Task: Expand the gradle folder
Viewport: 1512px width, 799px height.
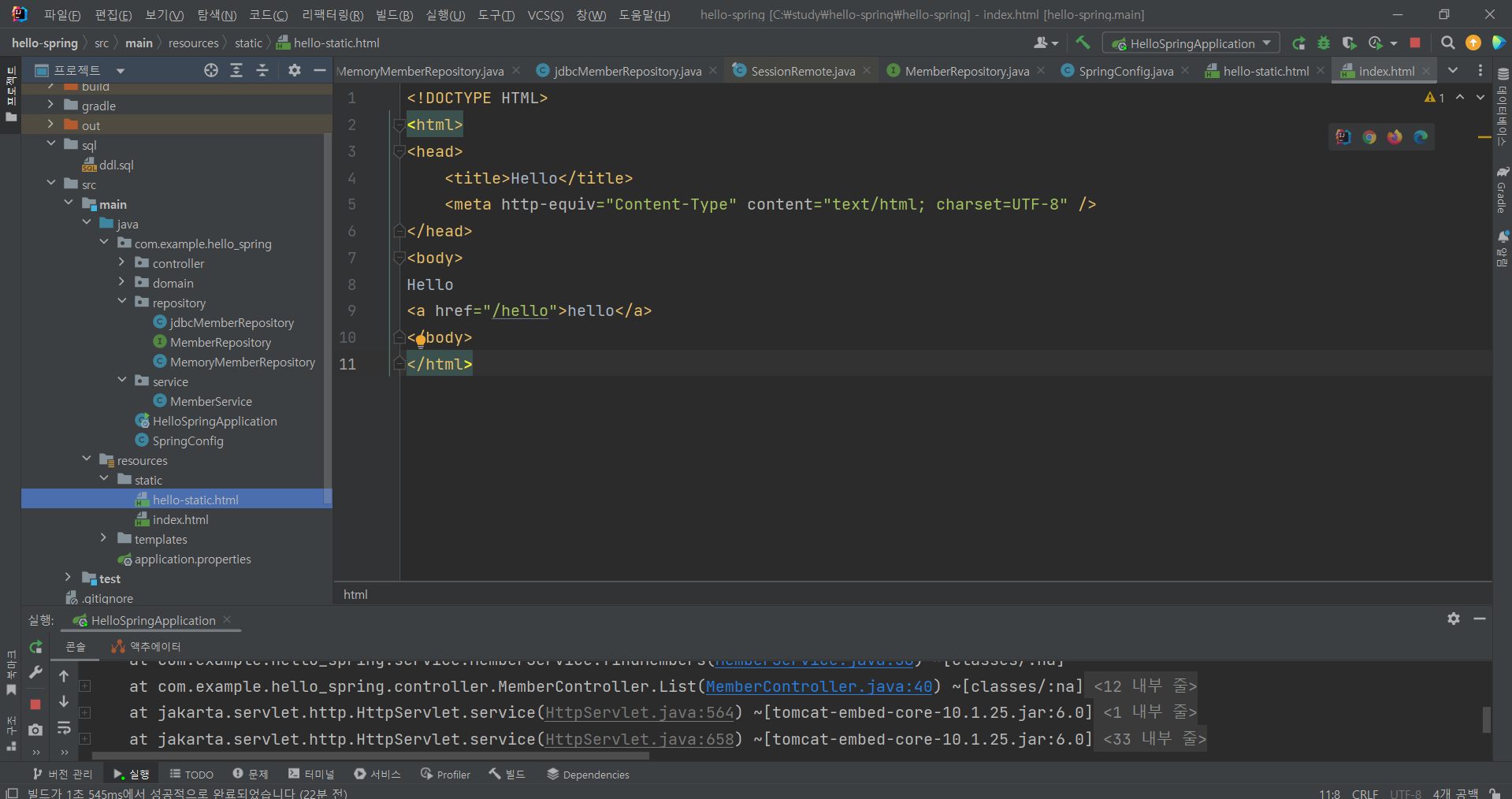Action: coord(50,105)
